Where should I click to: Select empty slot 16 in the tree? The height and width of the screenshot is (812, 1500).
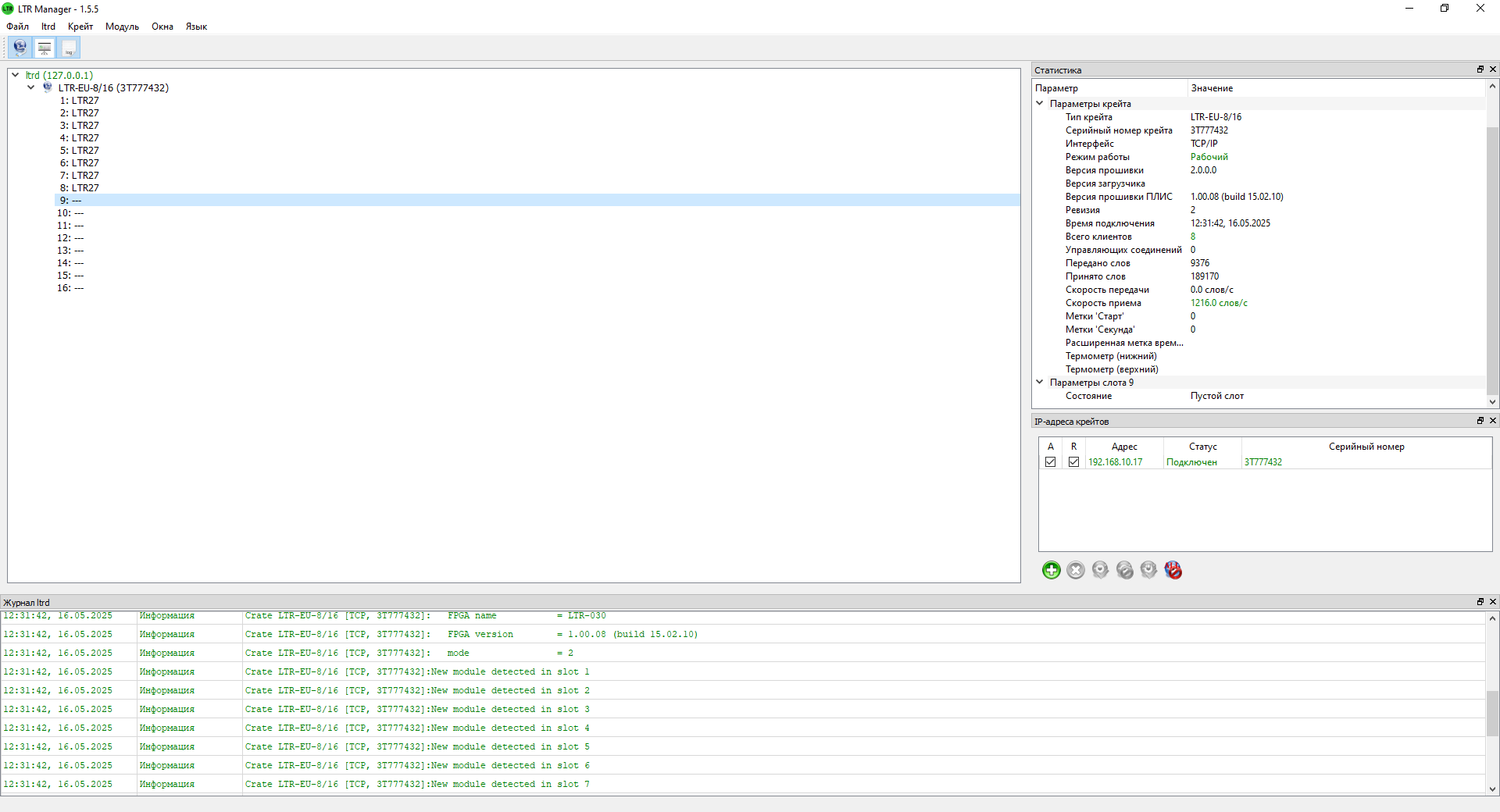70,287
